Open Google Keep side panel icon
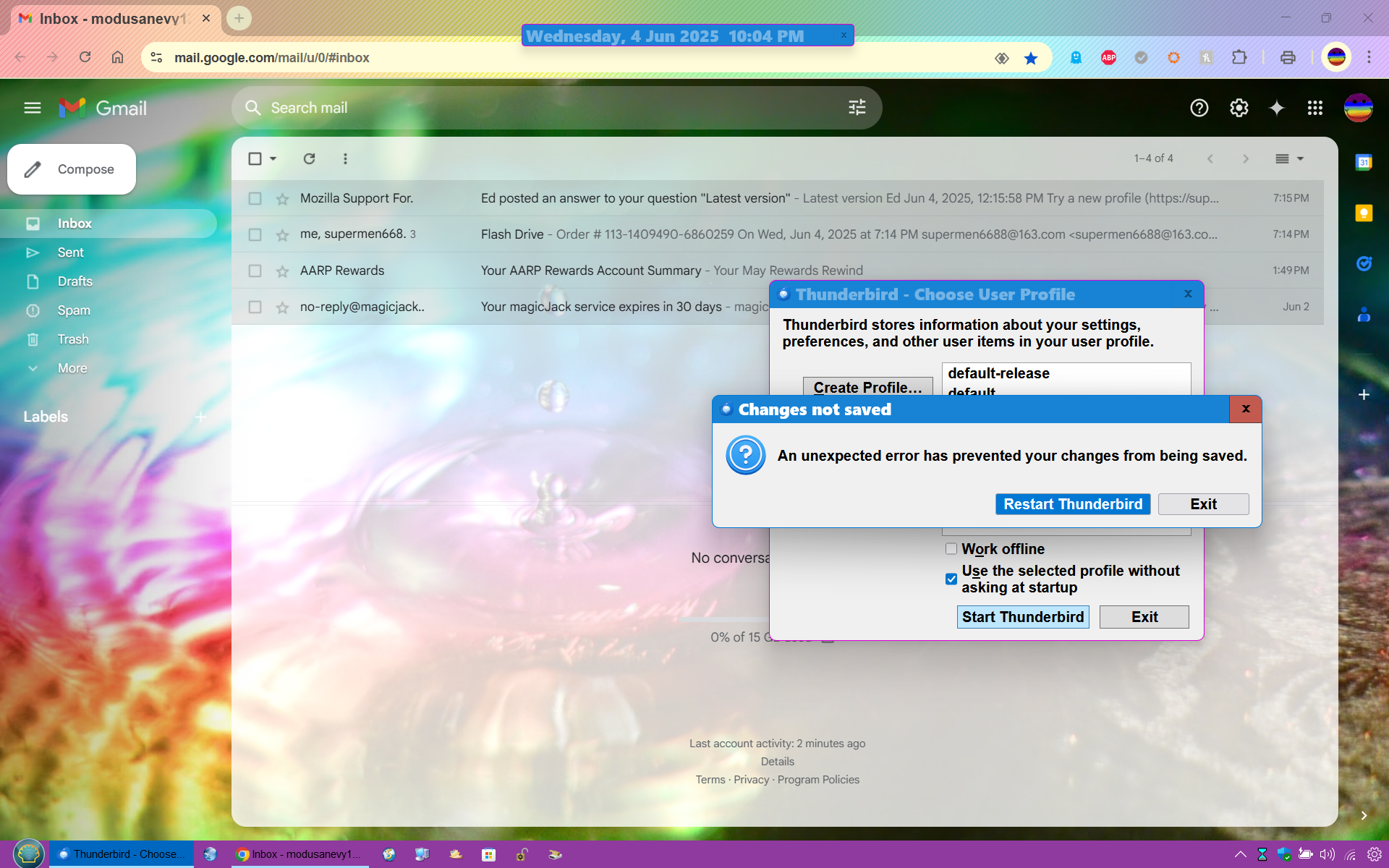 [x=1364, y=213]
